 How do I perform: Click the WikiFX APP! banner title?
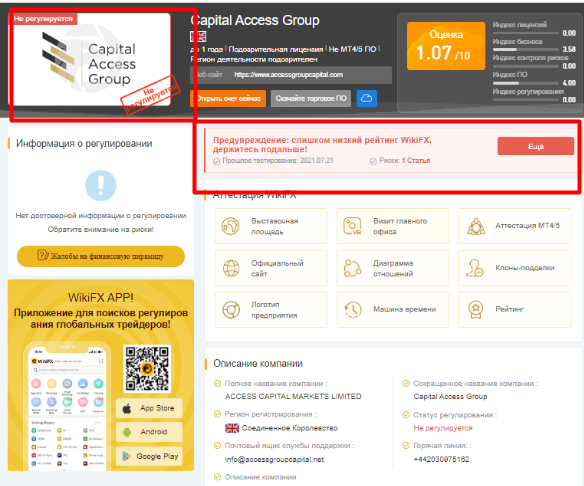tap(101, 298)
